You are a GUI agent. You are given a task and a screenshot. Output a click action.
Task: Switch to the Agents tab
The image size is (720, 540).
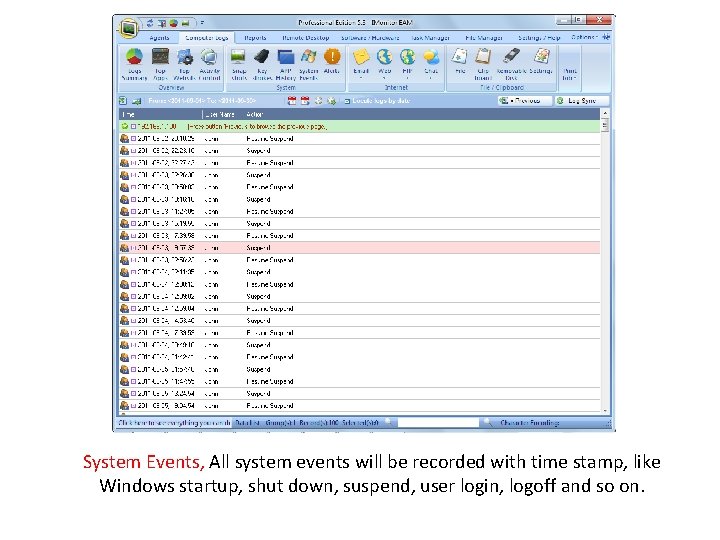click(x=159, y=38)
